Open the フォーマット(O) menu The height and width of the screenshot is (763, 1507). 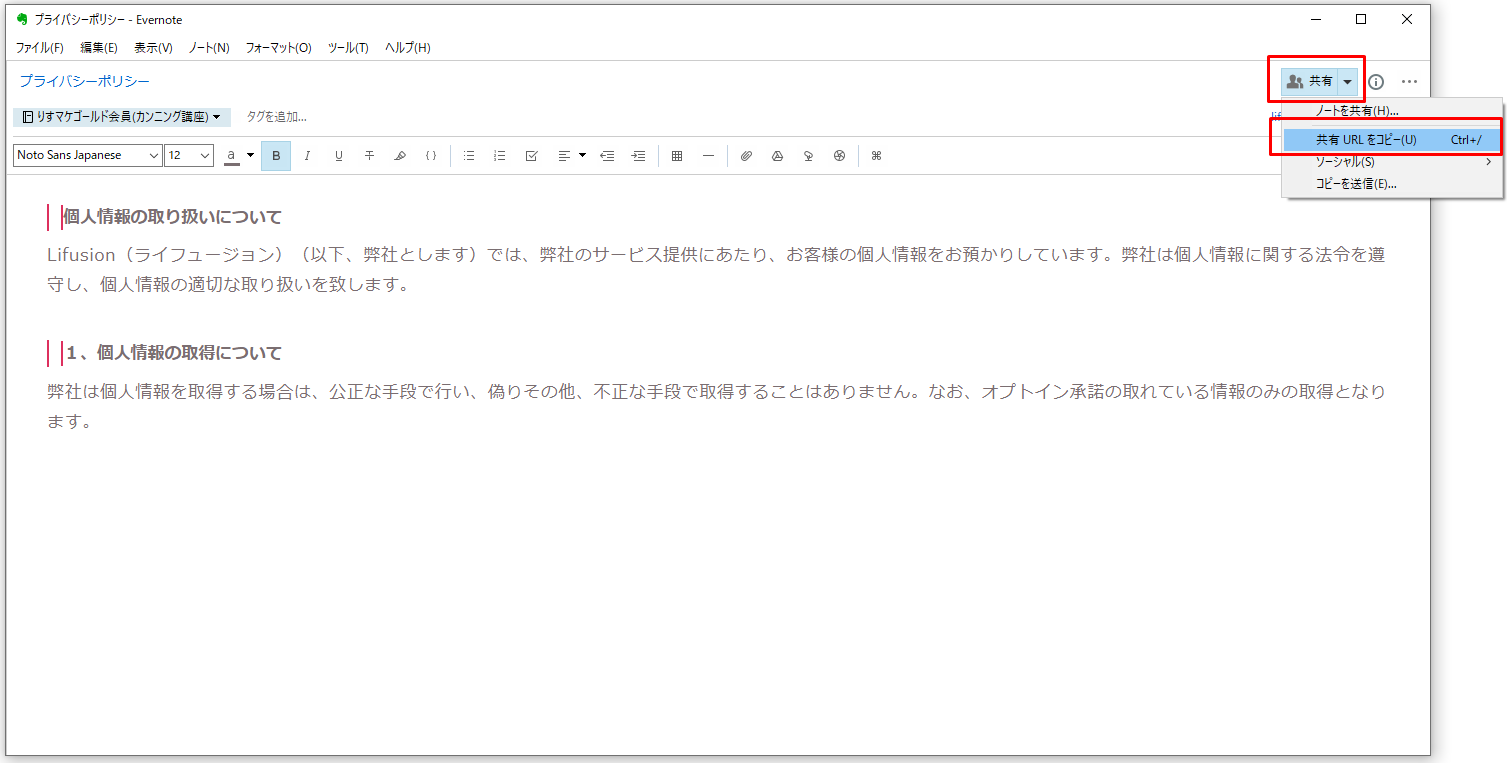[279, 48]
